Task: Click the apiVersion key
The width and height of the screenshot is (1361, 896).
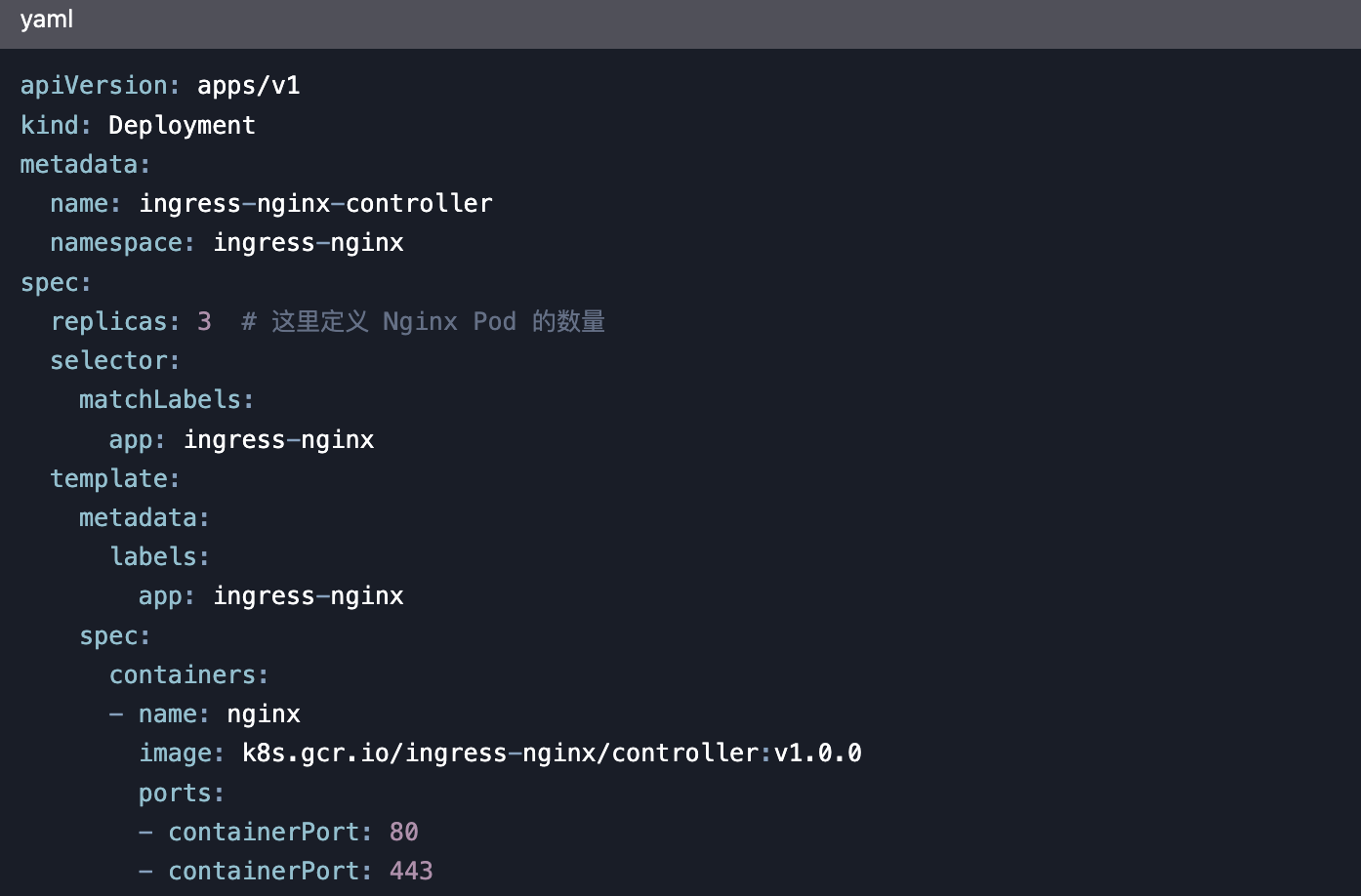Action: [x=94, y=86]
